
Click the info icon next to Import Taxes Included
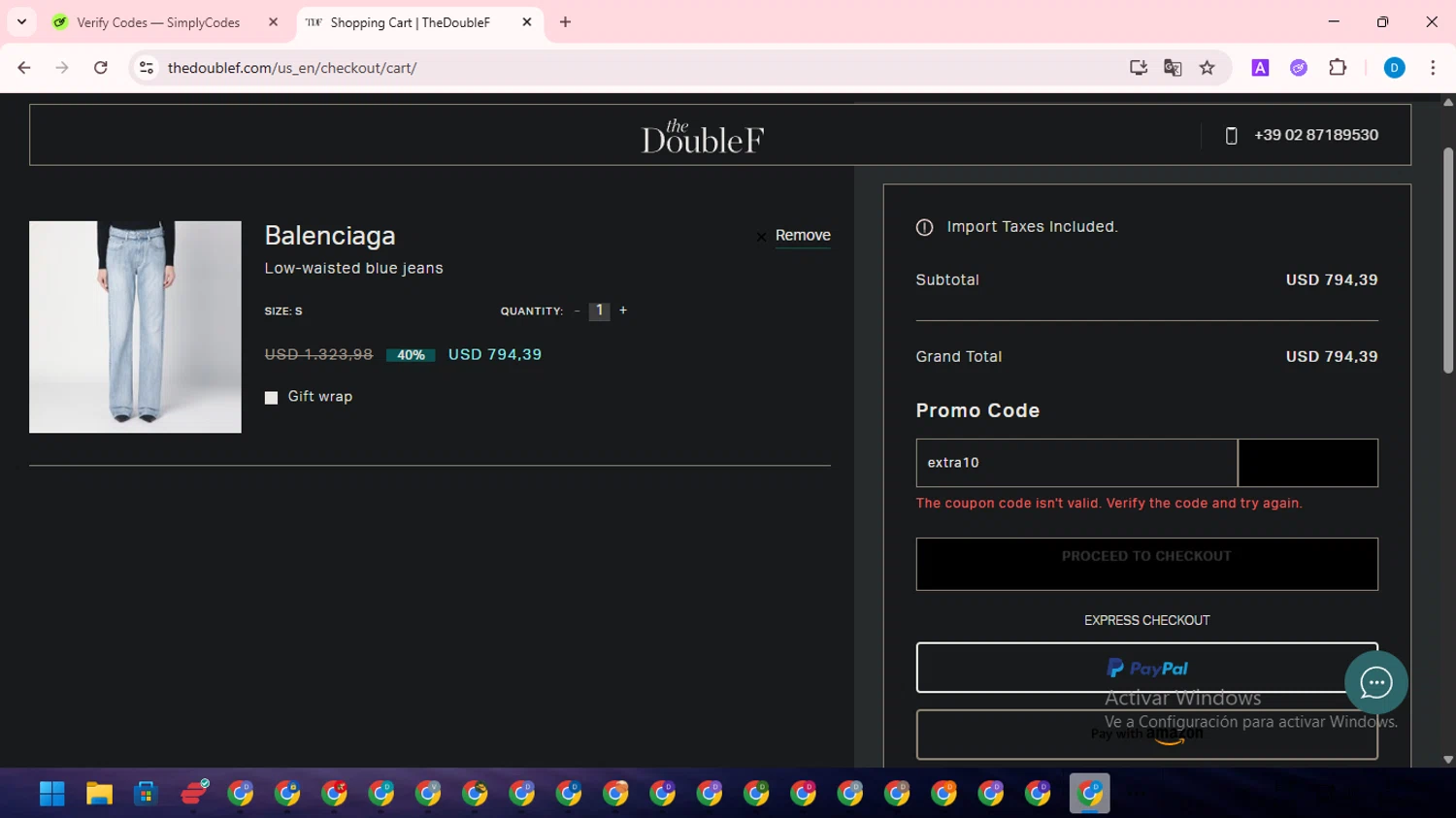(924, 227)
